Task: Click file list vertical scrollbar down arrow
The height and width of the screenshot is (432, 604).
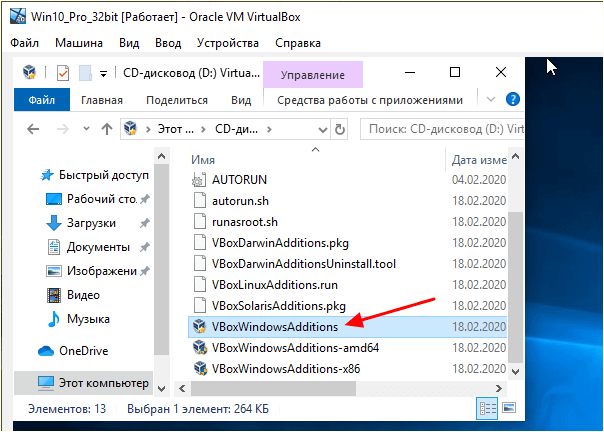Action: click(x=515, y=371)
